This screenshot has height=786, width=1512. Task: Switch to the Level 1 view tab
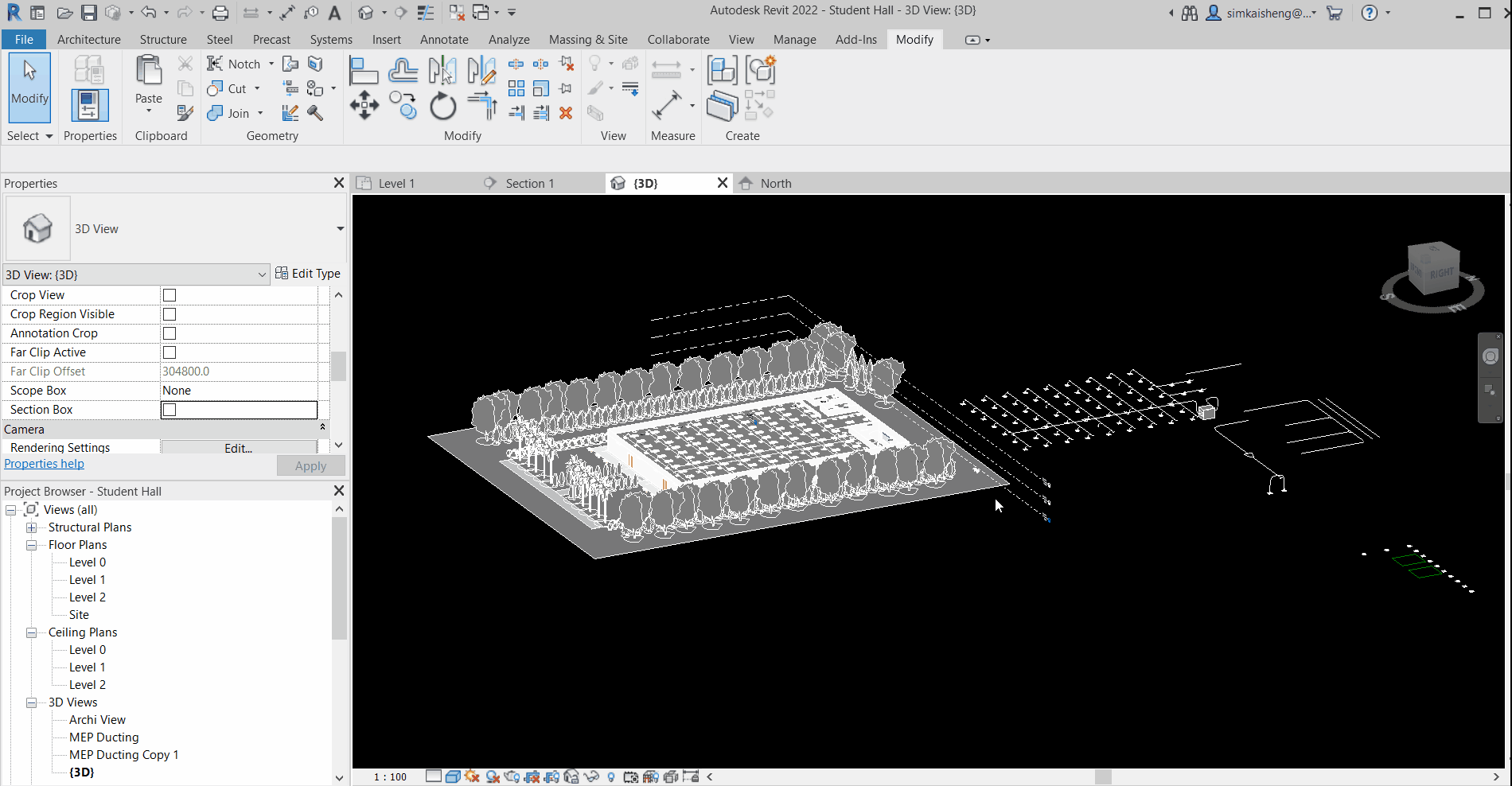[396, 183]
